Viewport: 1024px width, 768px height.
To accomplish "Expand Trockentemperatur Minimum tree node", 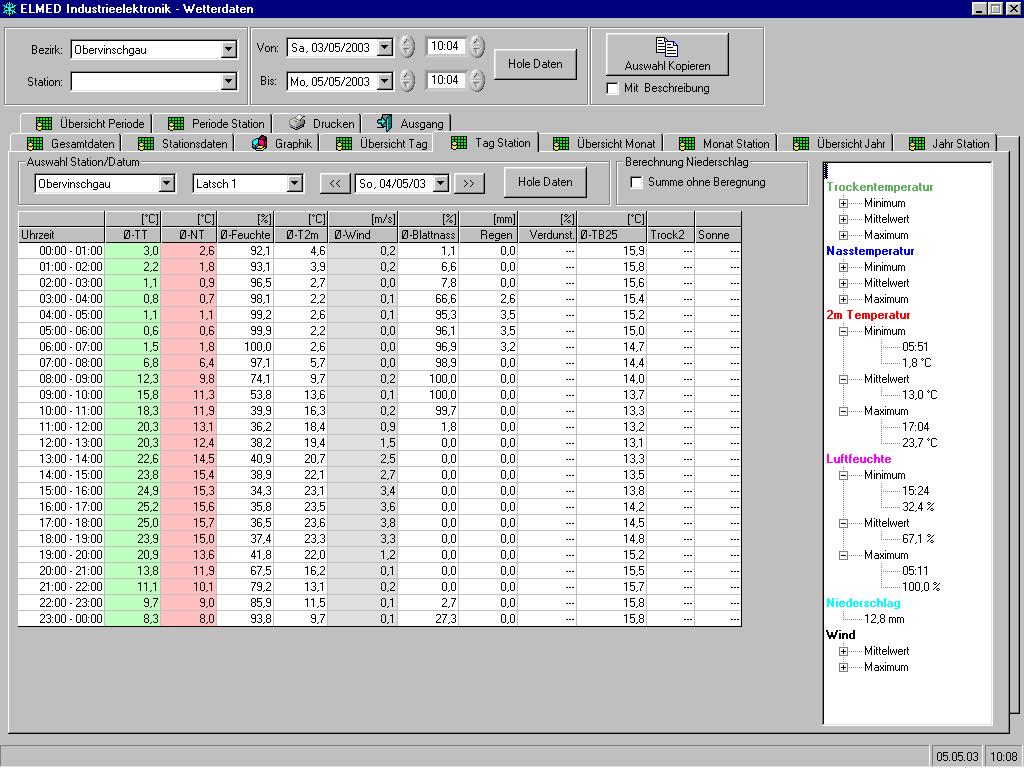I will 843,203.
